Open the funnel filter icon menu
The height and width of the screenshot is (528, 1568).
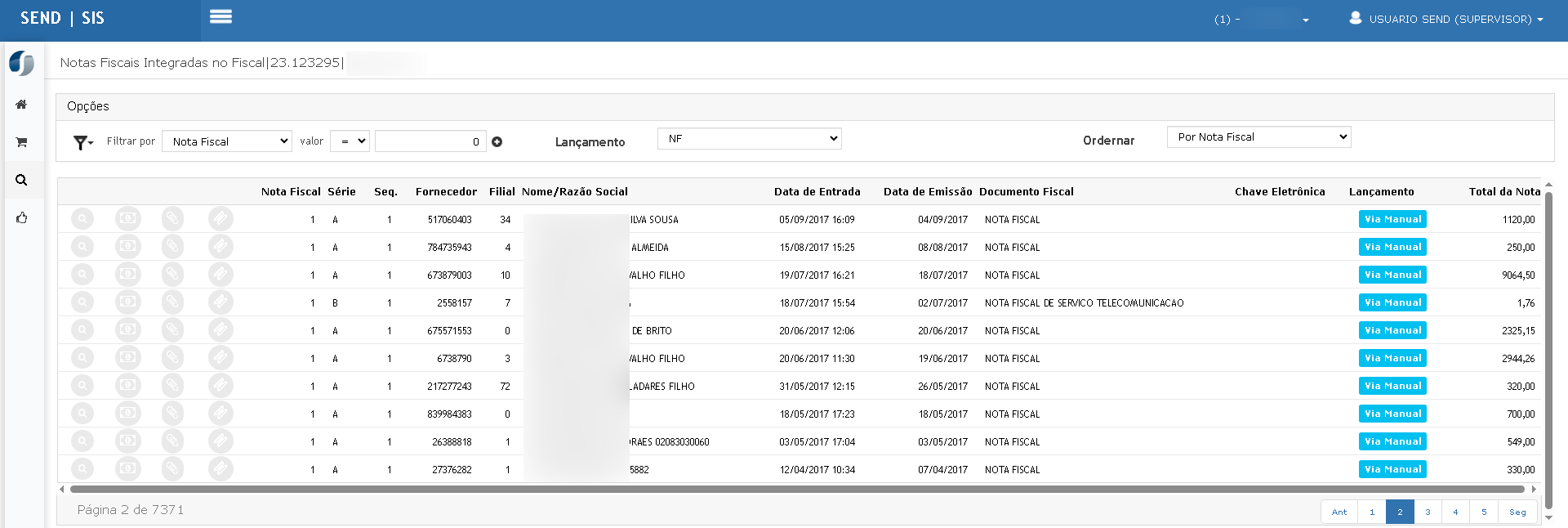pyautogui.click(x=82, y=143)
